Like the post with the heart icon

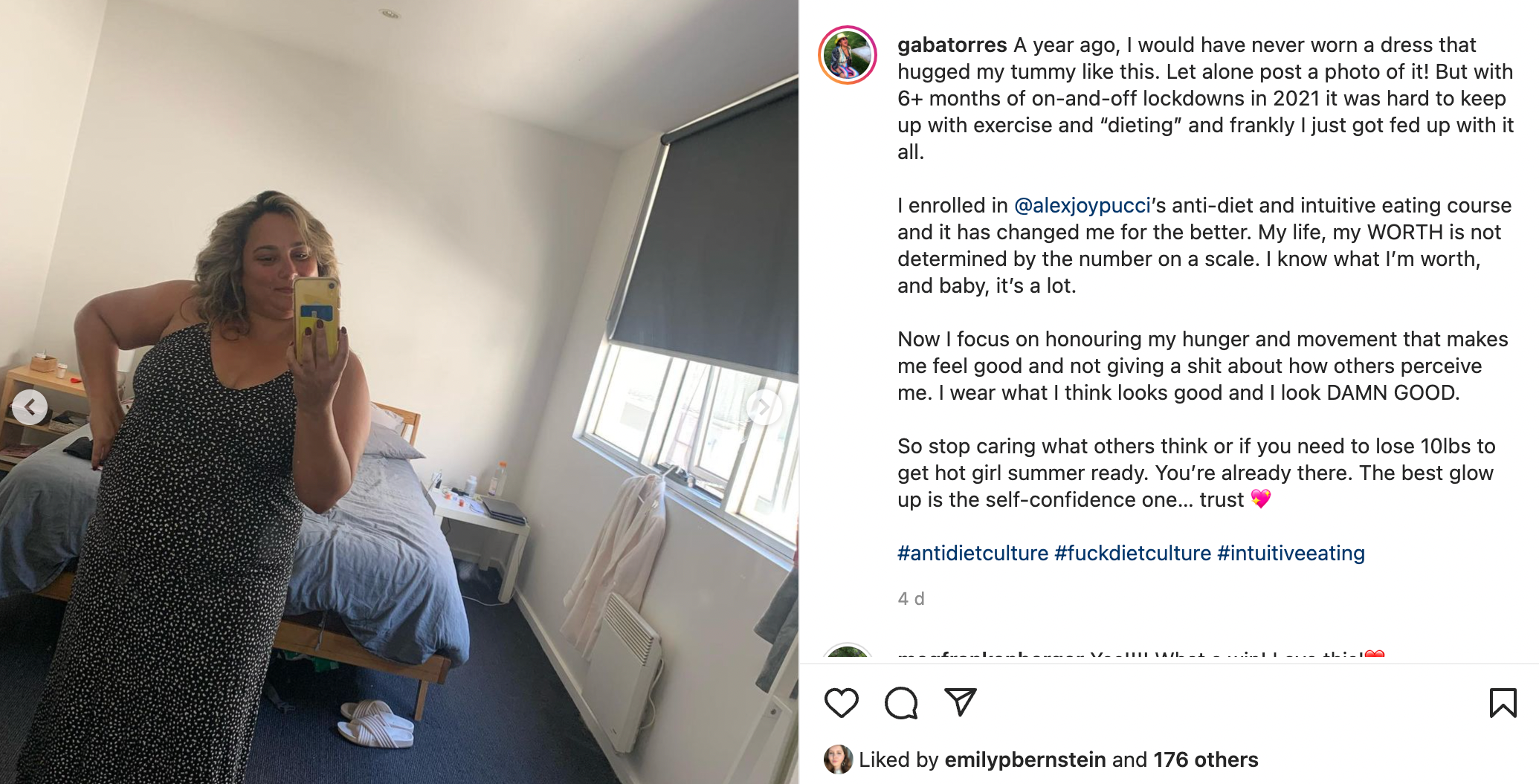841,702
